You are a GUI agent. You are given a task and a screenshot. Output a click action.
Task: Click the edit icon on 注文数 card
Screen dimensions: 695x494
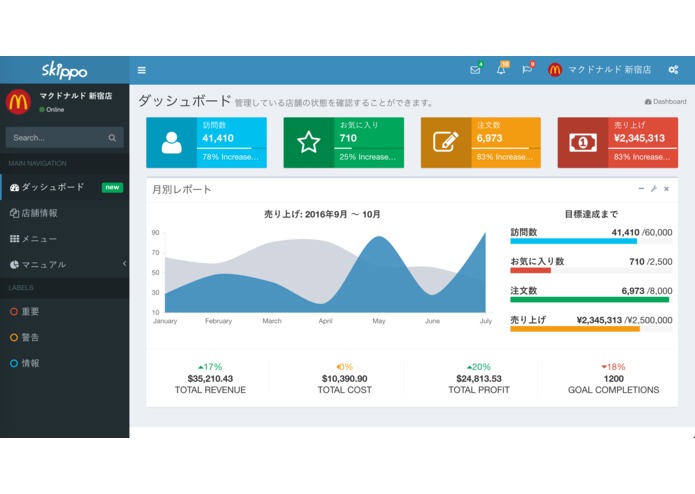[x=445, y=142]
